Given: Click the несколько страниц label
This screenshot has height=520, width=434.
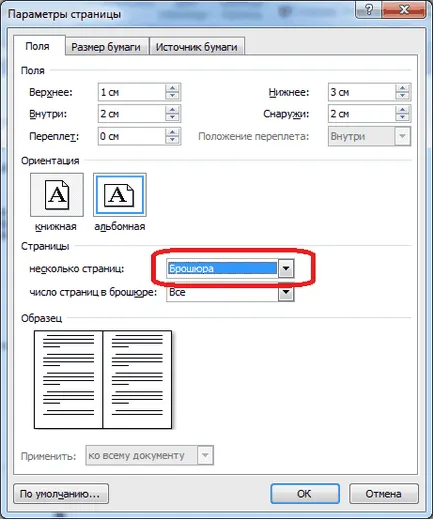Looking at the screenshot, I should point(77,269).
